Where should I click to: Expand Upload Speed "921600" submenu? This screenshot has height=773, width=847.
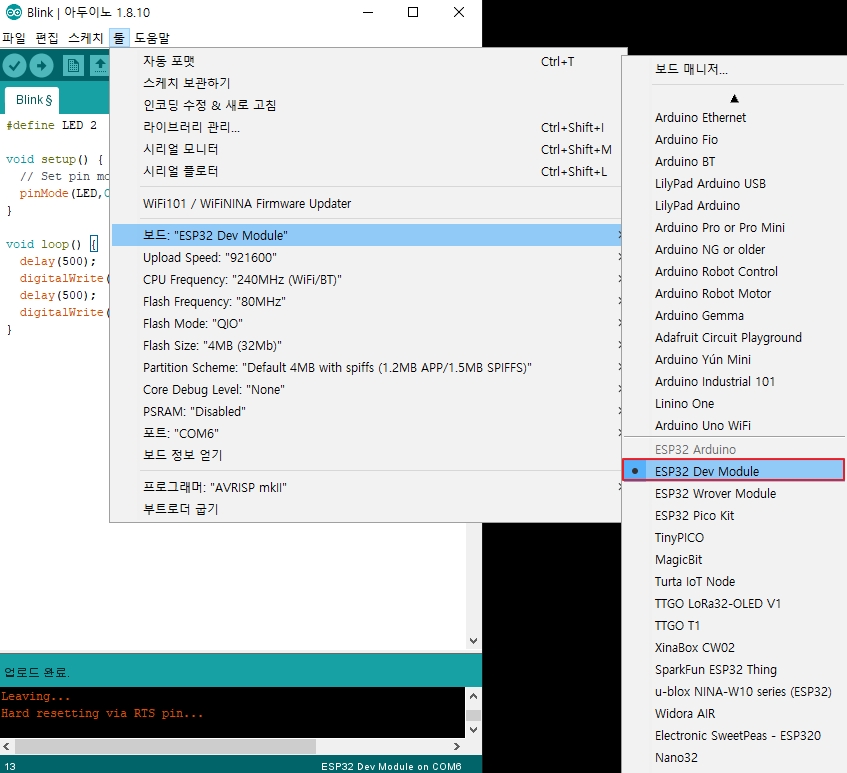point(366,258)
